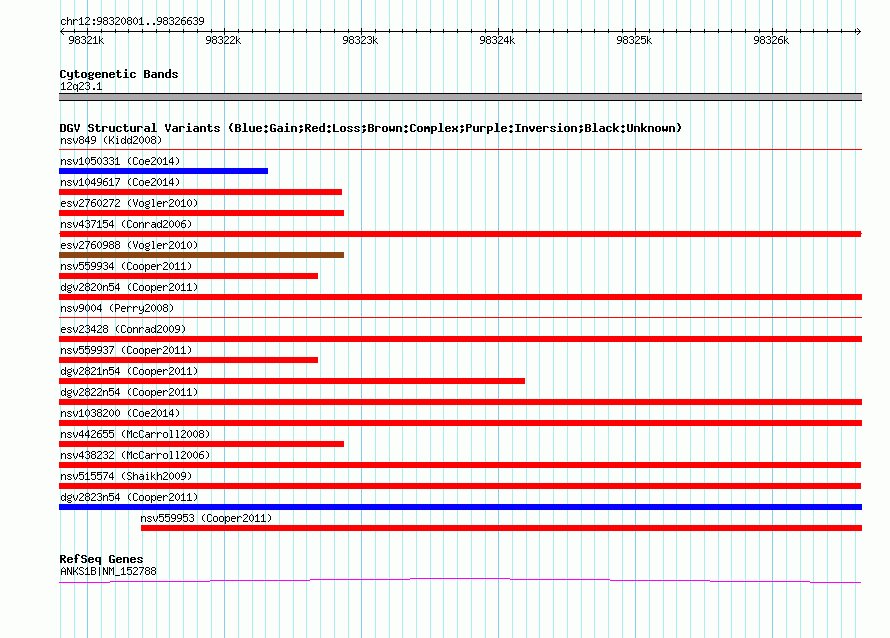Select the dgv2821n54 (Cooper2011) red bar

[292, 381]
